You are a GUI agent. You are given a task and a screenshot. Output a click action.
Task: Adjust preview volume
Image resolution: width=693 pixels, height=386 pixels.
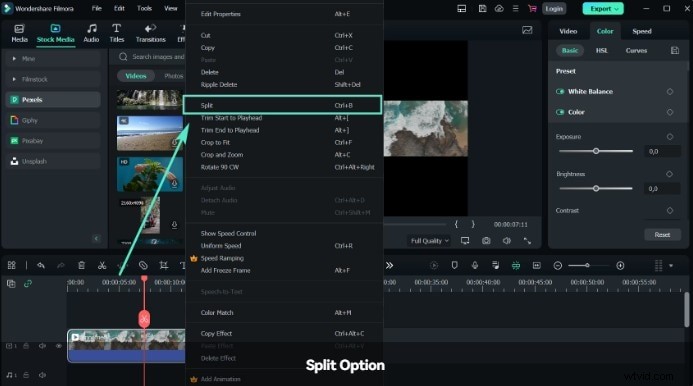tap(506, 241)
